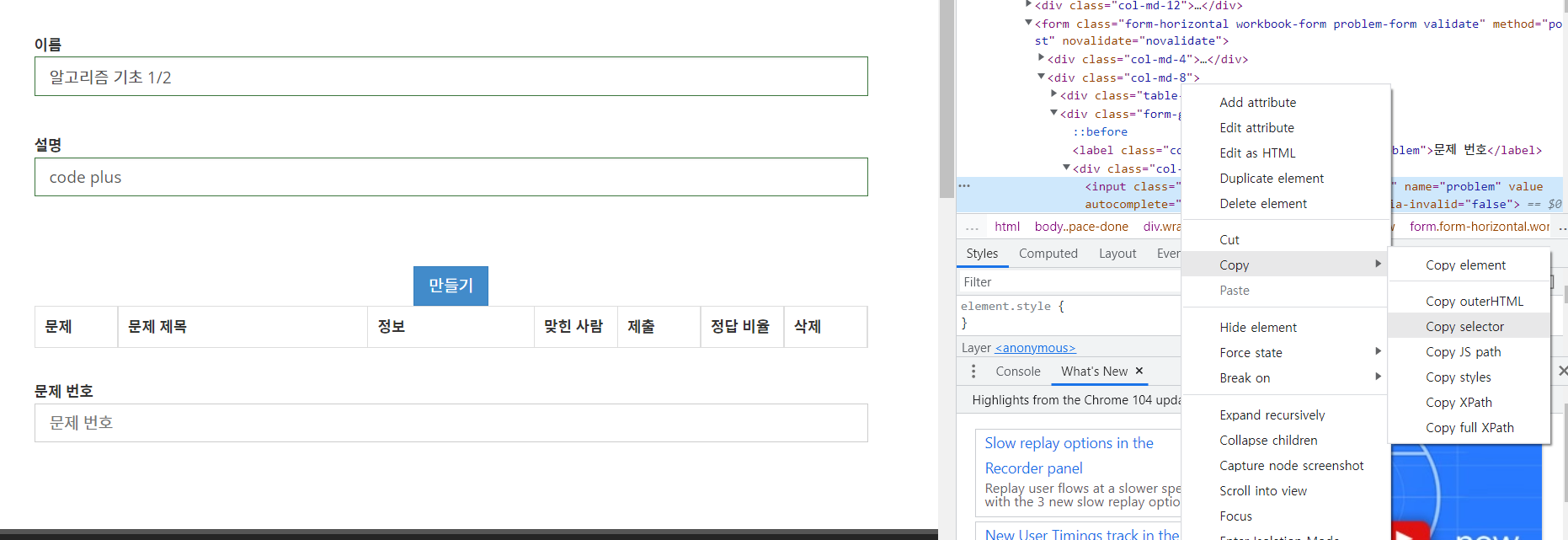Open the Console drawer tab
This screenshot has height=540, width=1568.
pyautogui.click(x=1017, y=372)
